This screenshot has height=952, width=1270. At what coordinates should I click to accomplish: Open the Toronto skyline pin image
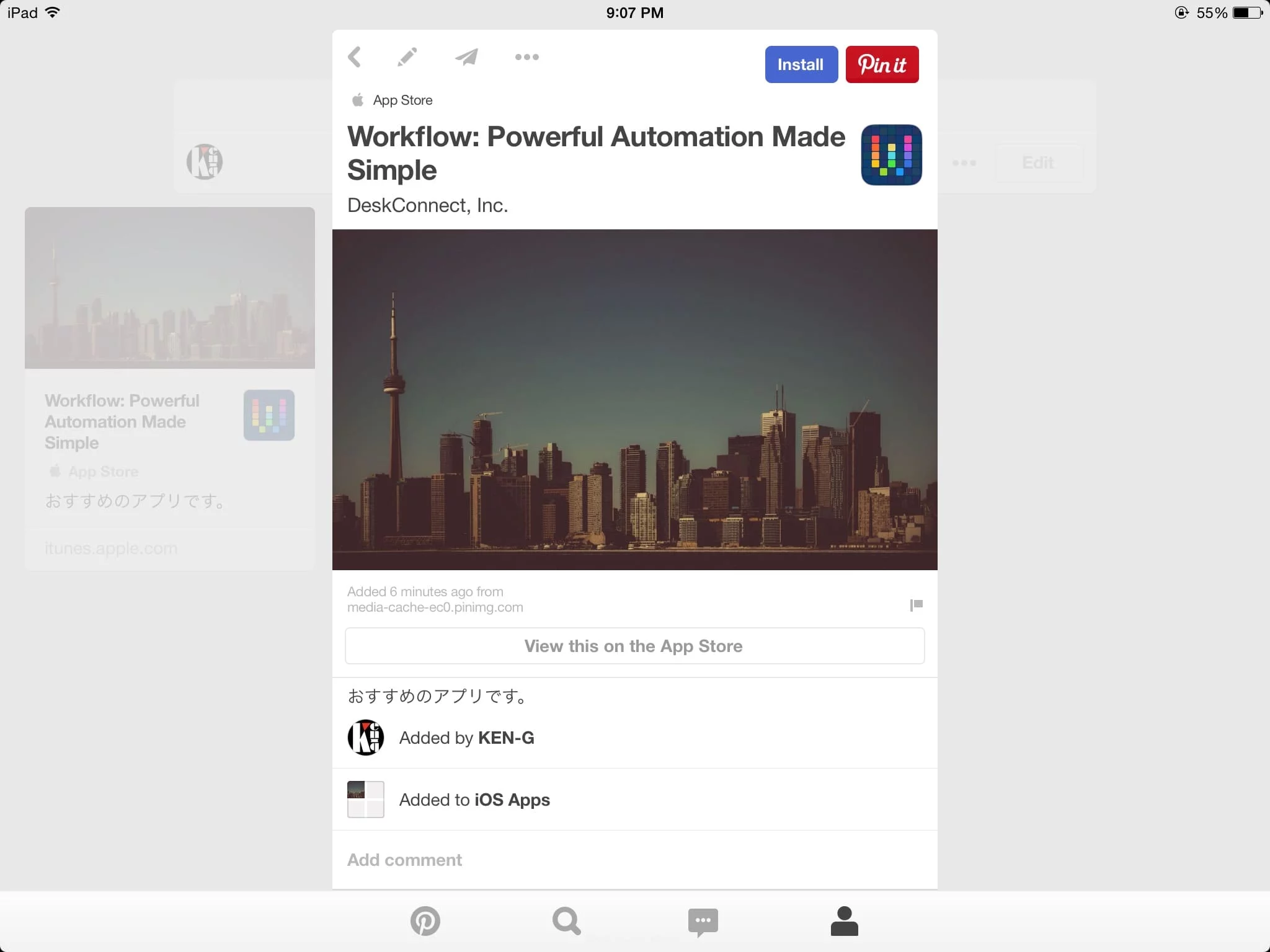[635, 400]
